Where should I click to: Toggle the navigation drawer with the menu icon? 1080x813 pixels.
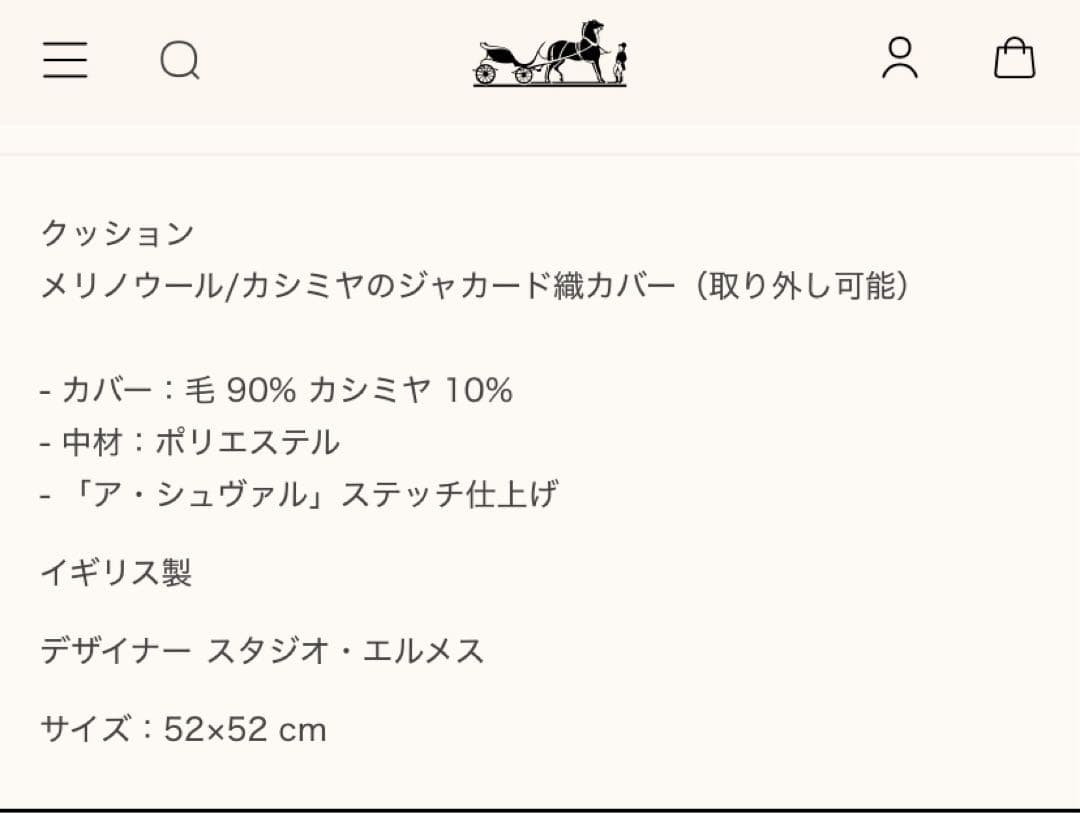pyautogui.click(x=65, y=61)
